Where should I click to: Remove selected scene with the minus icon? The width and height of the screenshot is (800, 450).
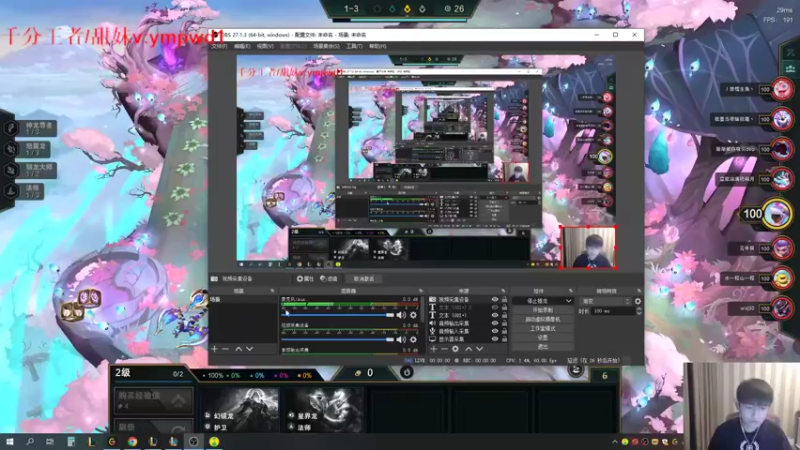click(x=226, y=349)
